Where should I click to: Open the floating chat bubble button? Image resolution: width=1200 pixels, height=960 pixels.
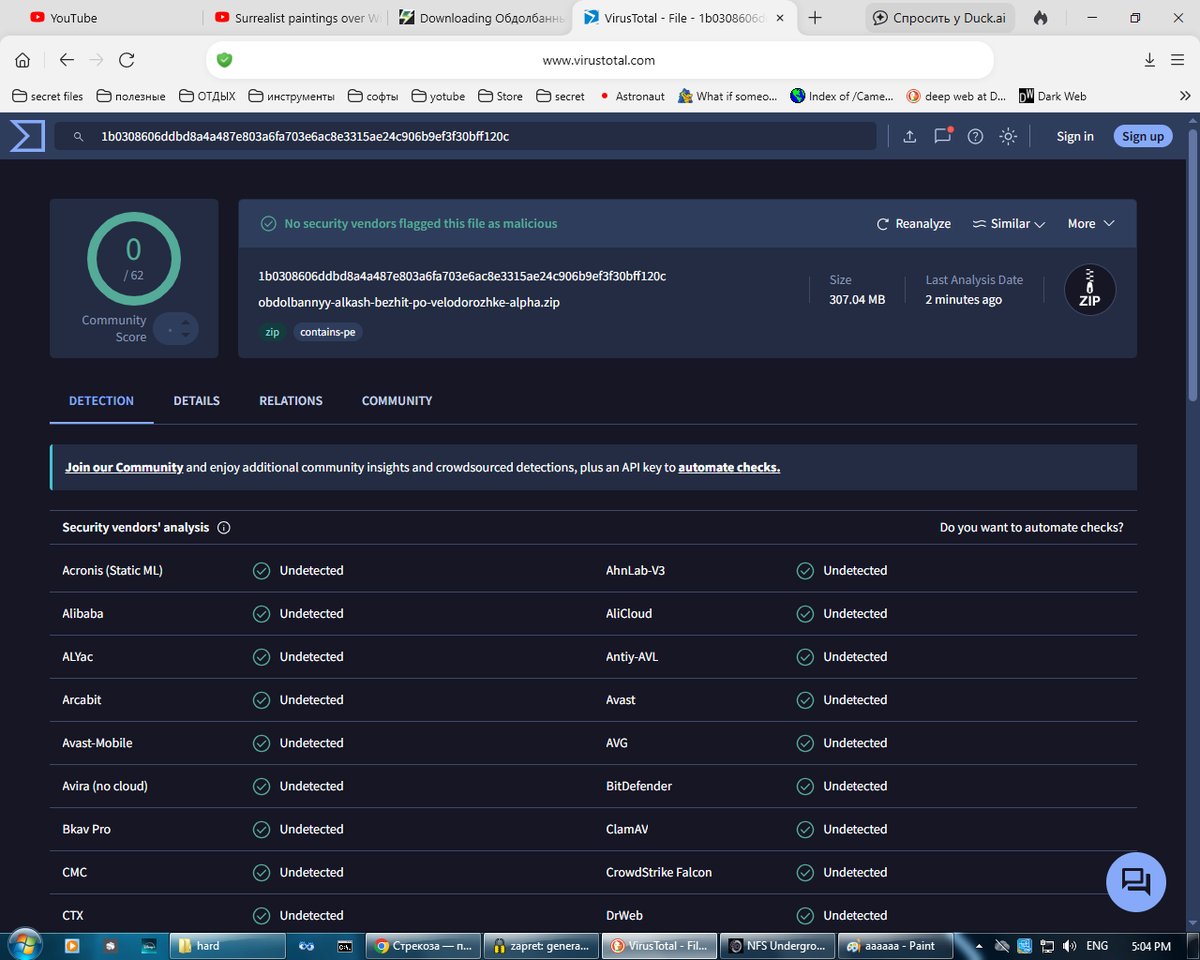(x=1136, y=882)
